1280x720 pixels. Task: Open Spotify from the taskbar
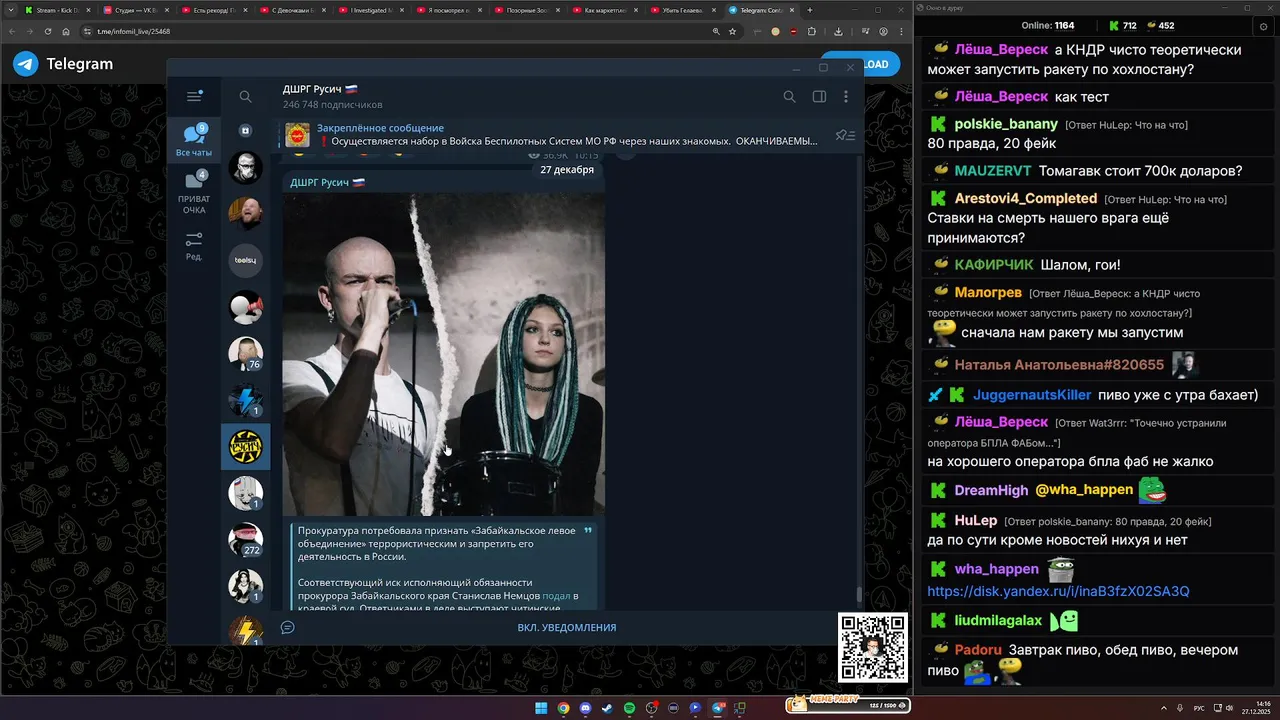click(x=629, y=708)
